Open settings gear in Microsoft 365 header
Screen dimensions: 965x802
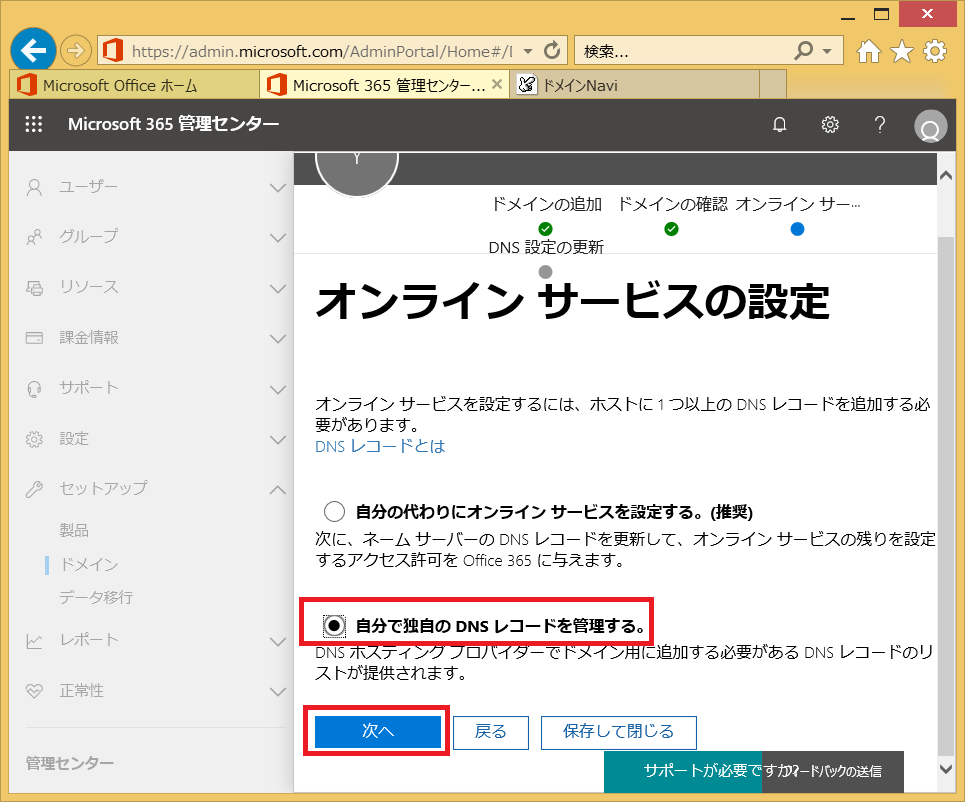[830, 125]
